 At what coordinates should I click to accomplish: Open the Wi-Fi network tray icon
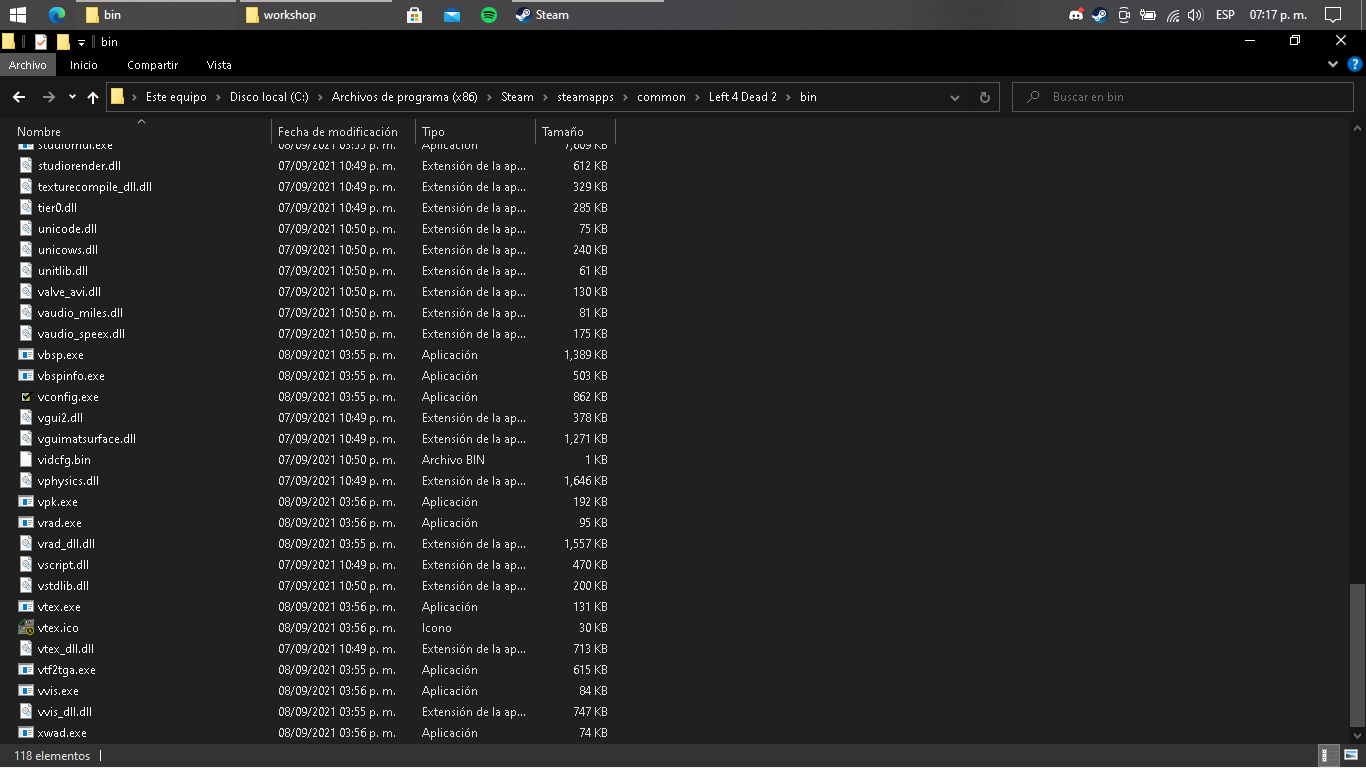(1172, 15)
